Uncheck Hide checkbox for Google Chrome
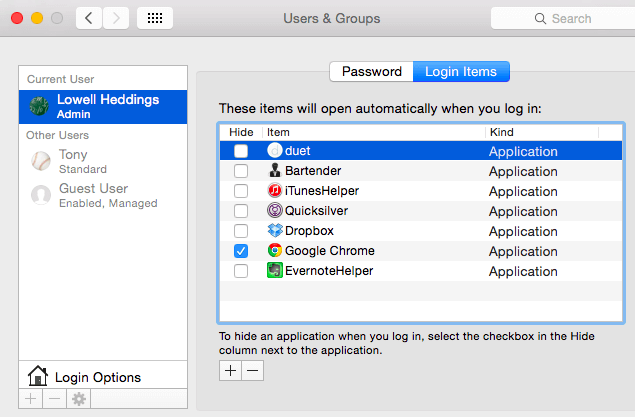The height and width of the screenshot is (417, 635). [x=240, y=251]
